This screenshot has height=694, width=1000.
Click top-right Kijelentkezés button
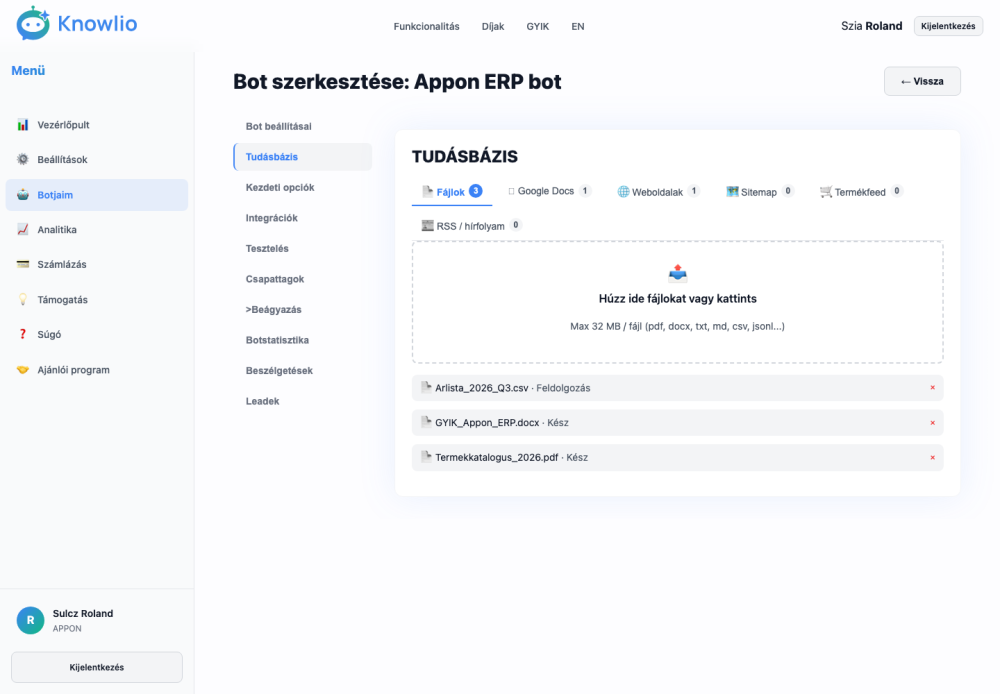pyautogui.click(x=948, y=26)
